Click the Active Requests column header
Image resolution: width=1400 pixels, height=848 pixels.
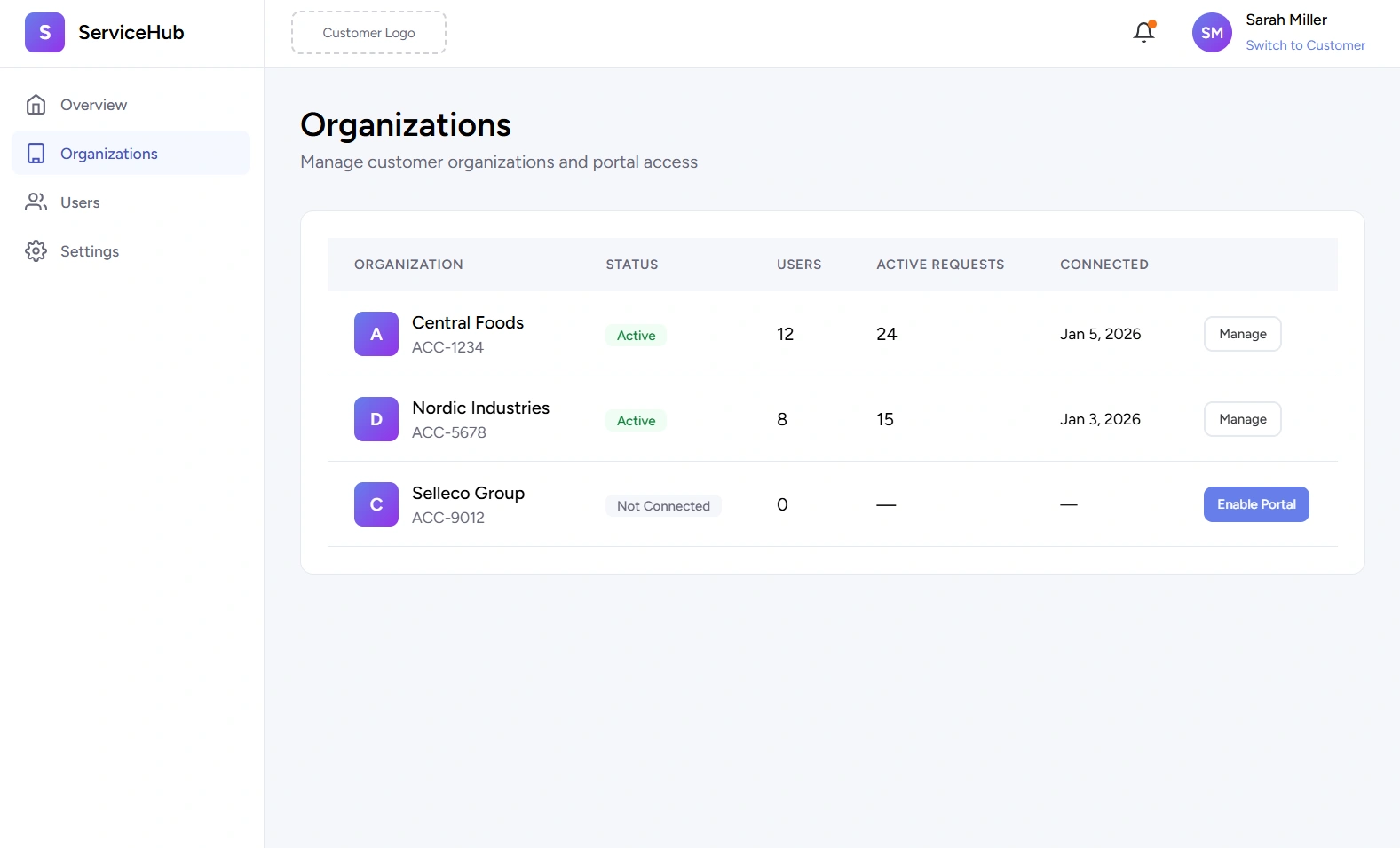pos(940,265)
